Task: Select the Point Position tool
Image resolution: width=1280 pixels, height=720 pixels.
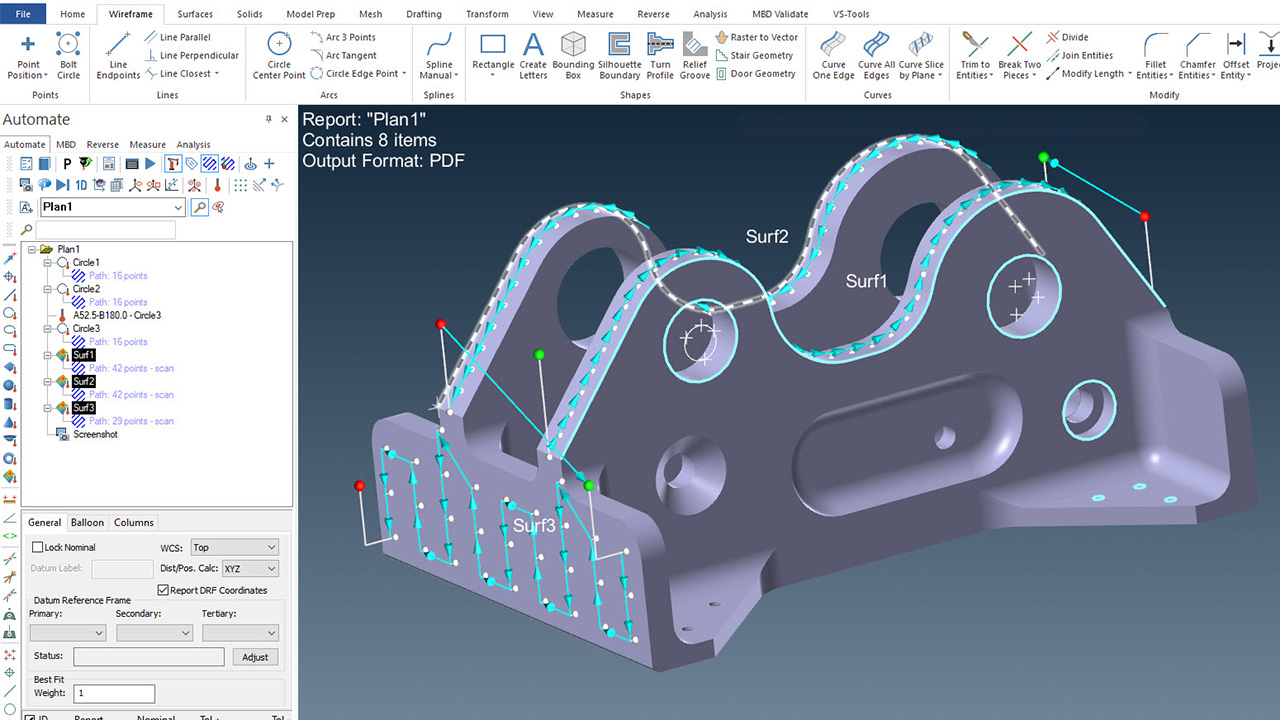Action: [27, 57]
